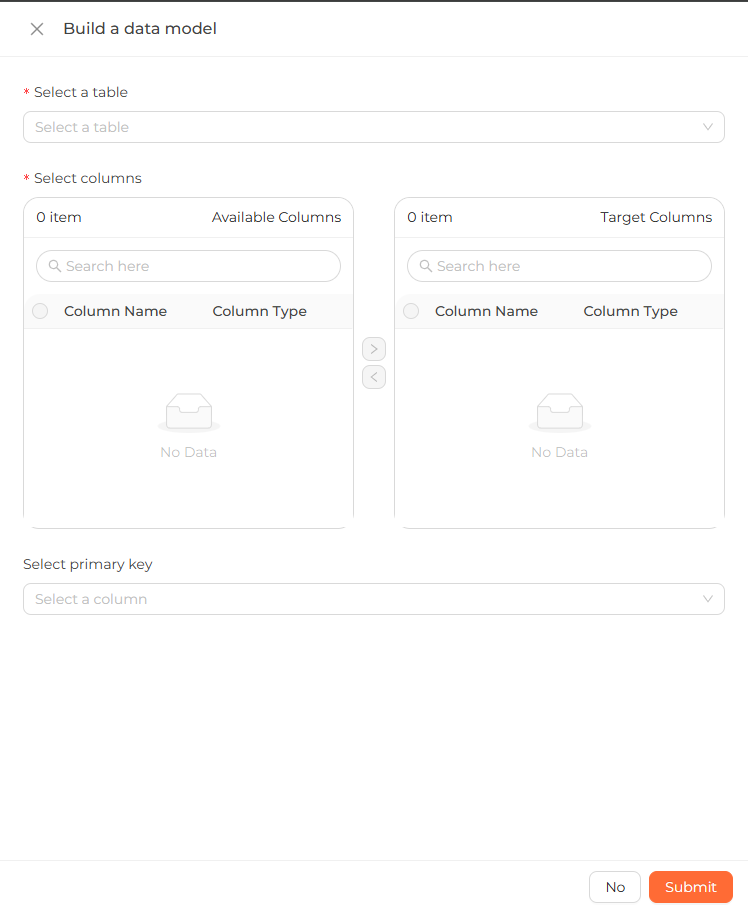Viewport: 748px width, 913px height.
Task: Click the No Data icon in Target Columns
Action: point(559,412)
